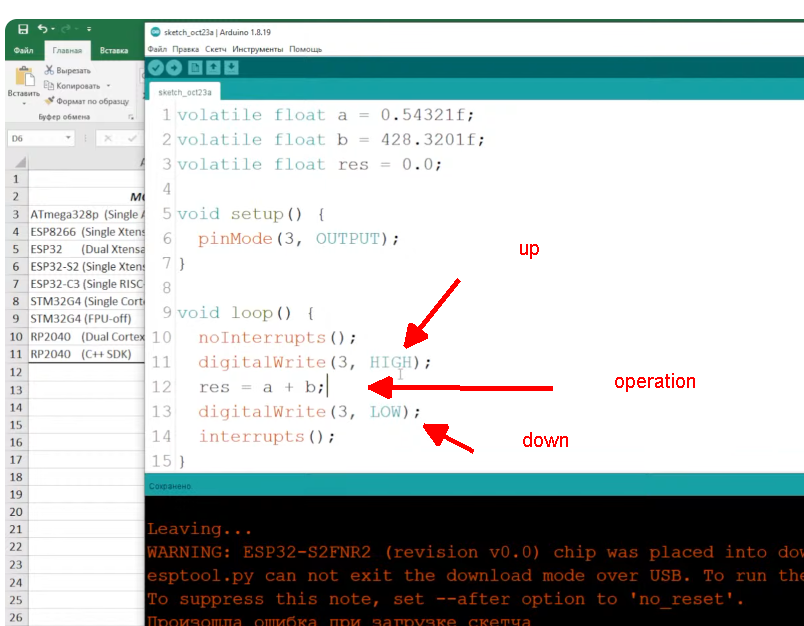The height and width of the screenshot is (626, 804).
Task: Open a sketch using the up-arrow icon
Action: point(213,68)
